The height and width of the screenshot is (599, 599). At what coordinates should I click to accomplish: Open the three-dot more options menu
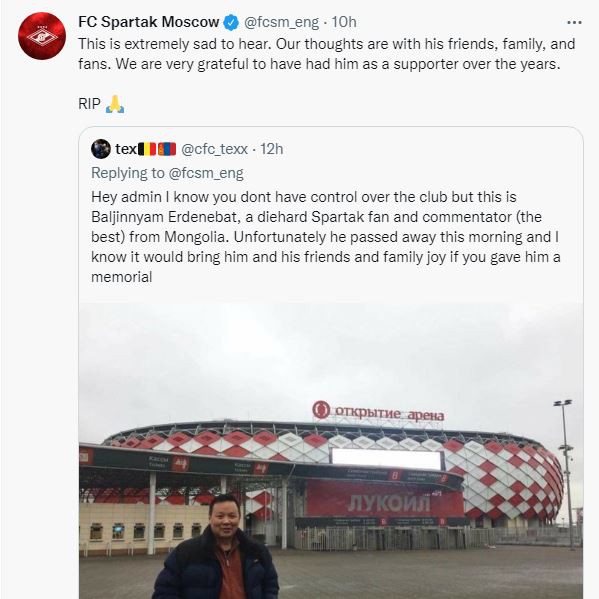pyautogui.click(x=574, y=23)
